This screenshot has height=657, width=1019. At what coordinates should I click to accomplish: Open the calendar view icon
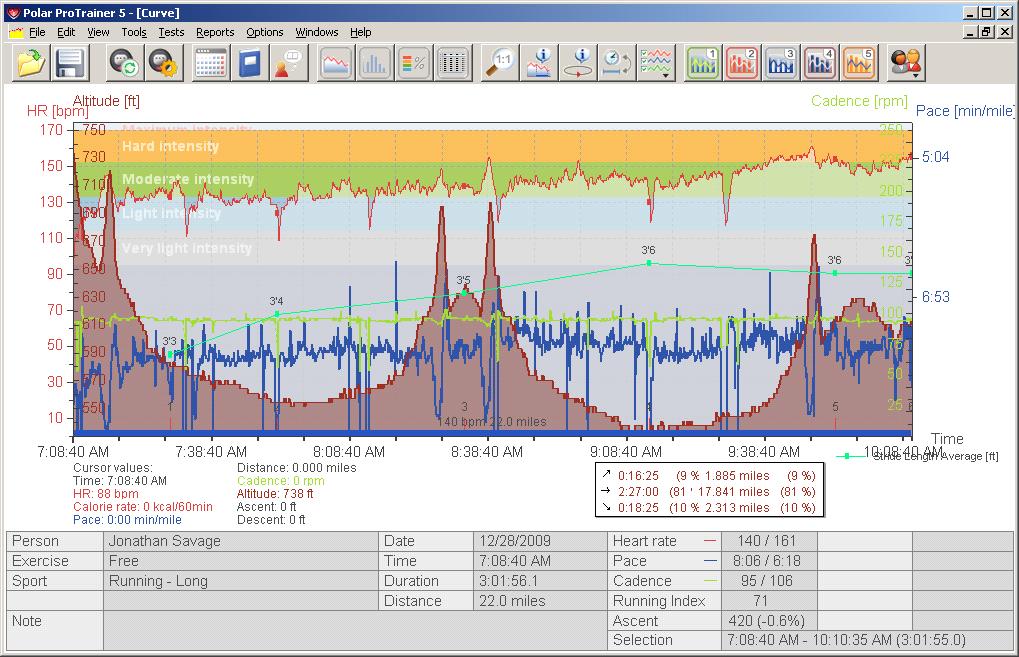(211, 63)
